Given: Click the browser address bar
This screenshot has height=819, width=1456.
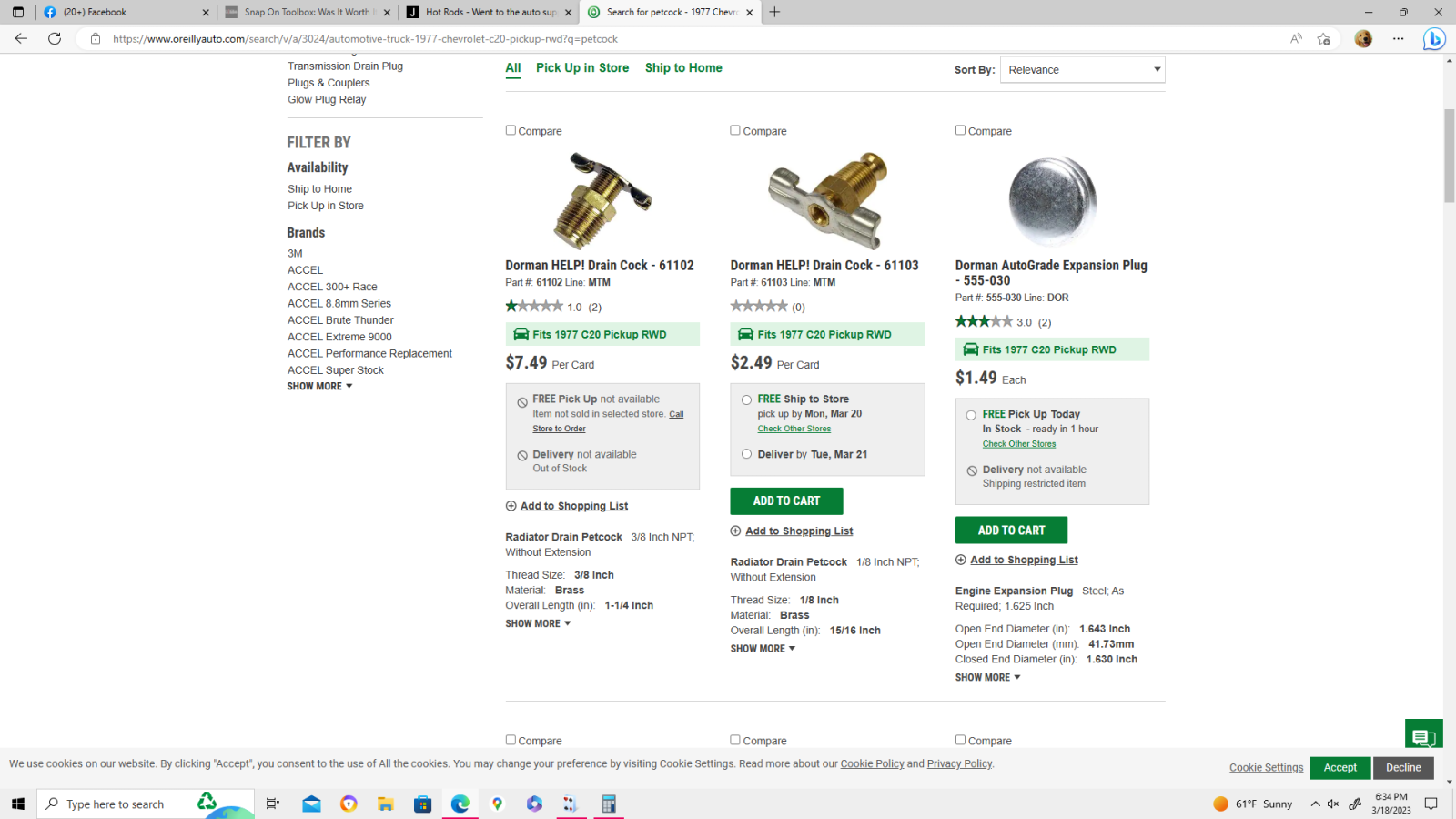Looking at the screenshot, I should [x=692, y=39].
